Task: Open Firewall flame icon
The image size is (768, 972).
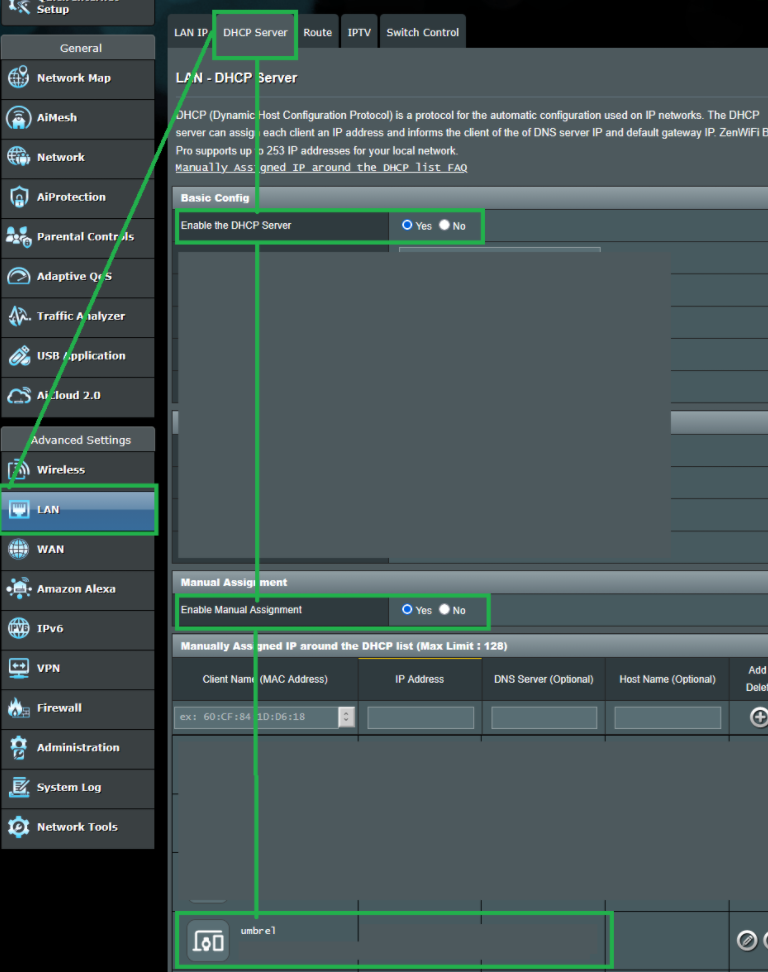Action: 19,707
